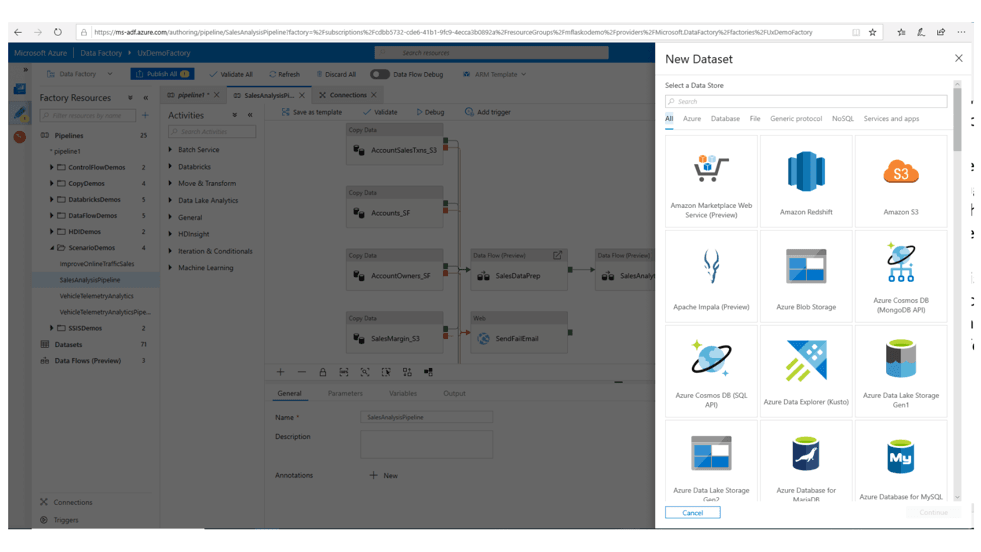Select Apache Impala (Preview) data store
The image size is (981, 552).
click(x=711, y=276)
